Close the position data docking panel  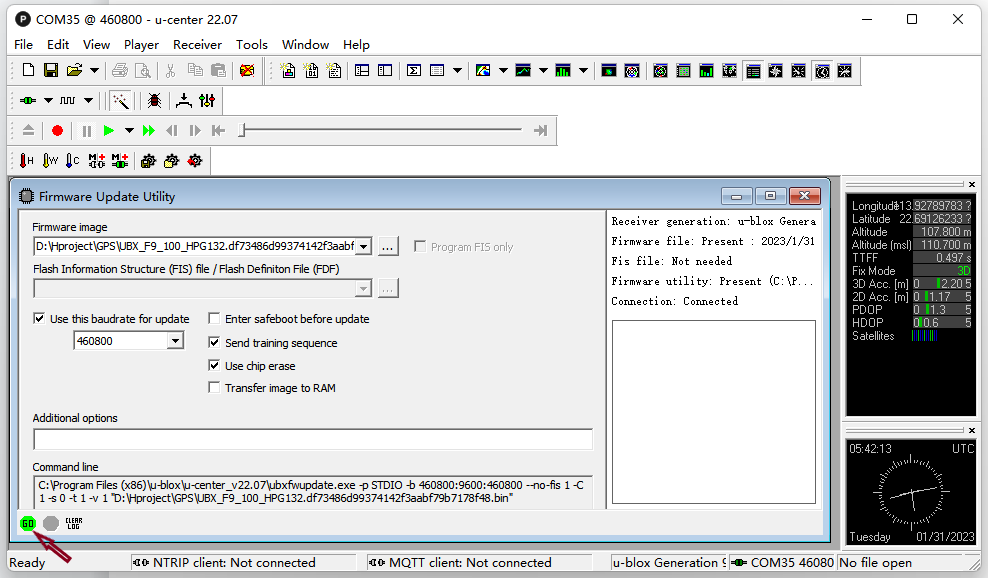972,184
